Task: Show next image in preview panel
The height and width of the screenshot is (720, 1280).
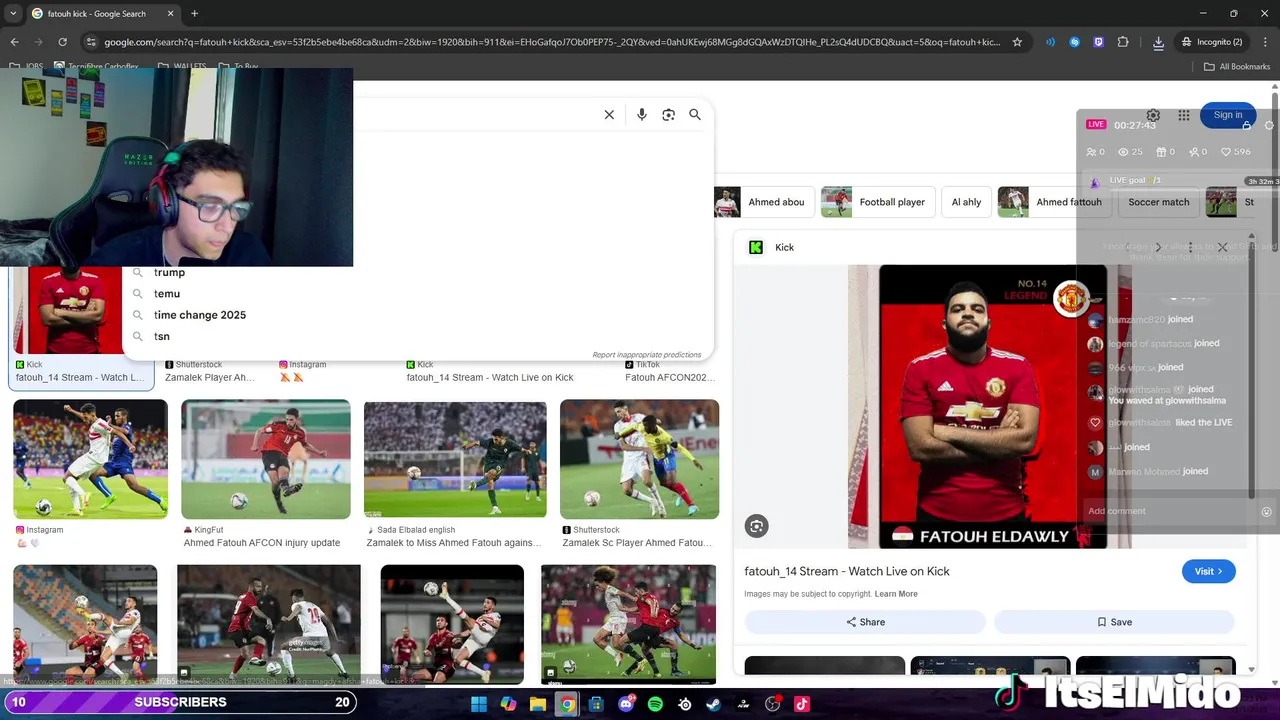Action: (1159, 247)
